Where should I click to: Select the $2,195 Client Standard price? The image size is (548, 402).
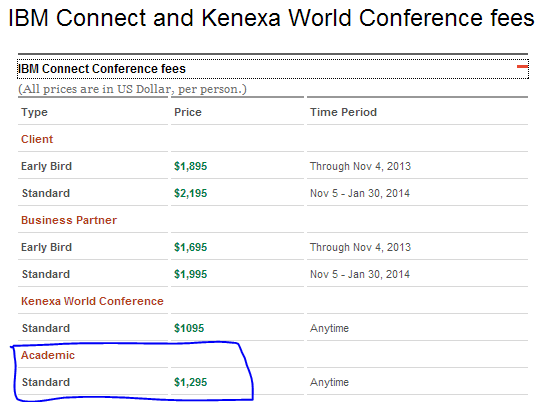[x=191, y=193]
